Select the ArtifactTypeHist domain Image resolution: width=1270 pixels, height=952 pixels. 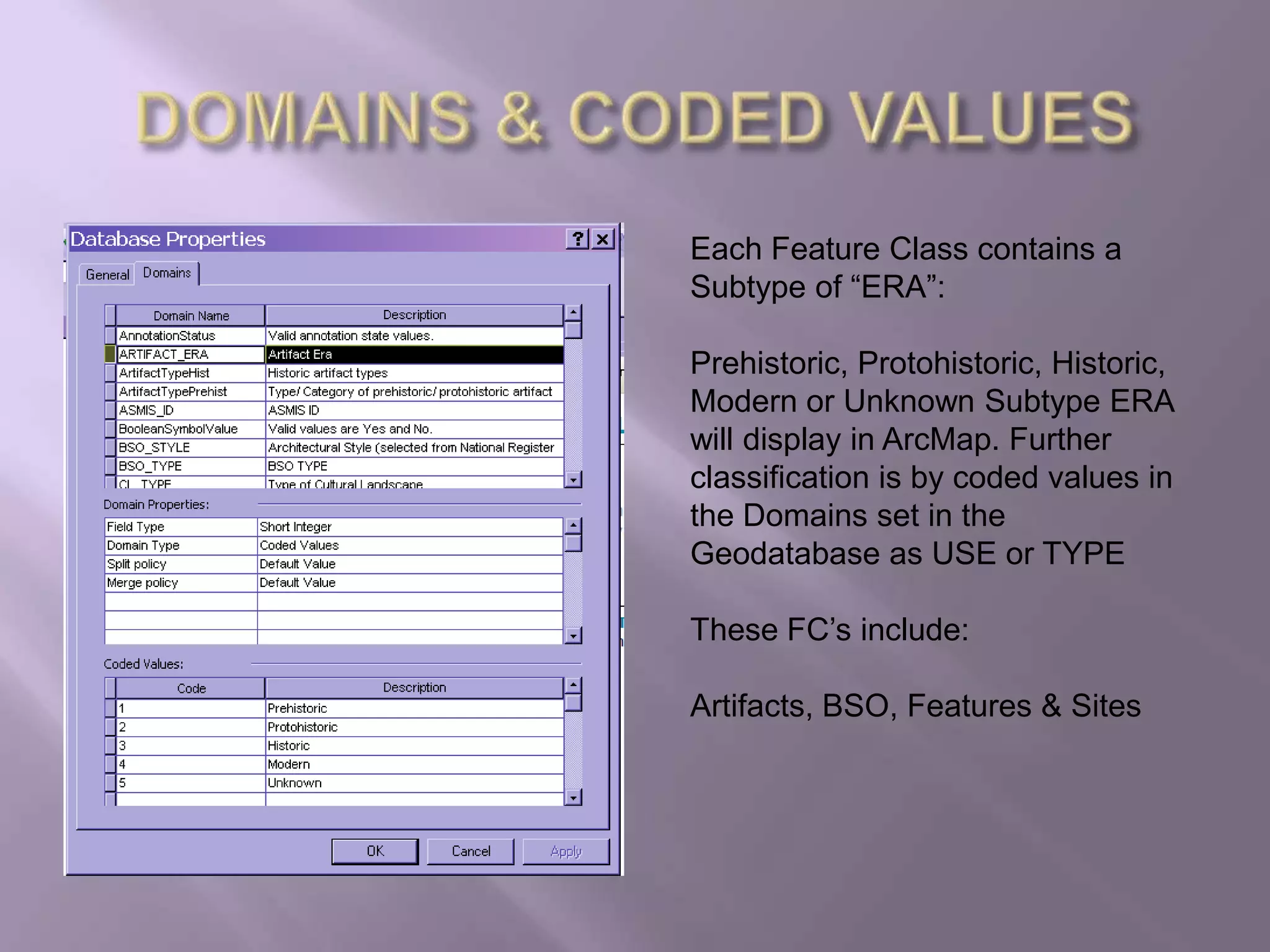click(x=190, y=372)
